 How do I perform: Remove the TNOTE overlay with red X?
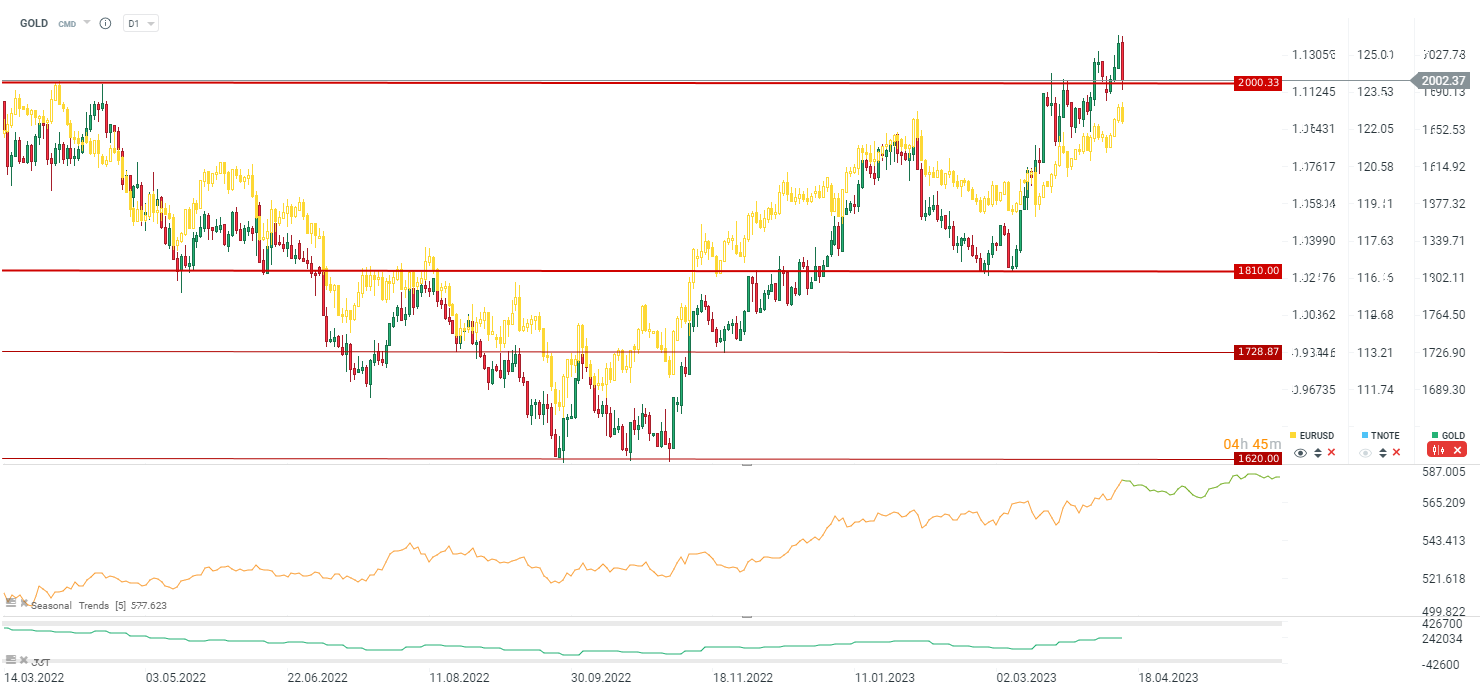1397,453
